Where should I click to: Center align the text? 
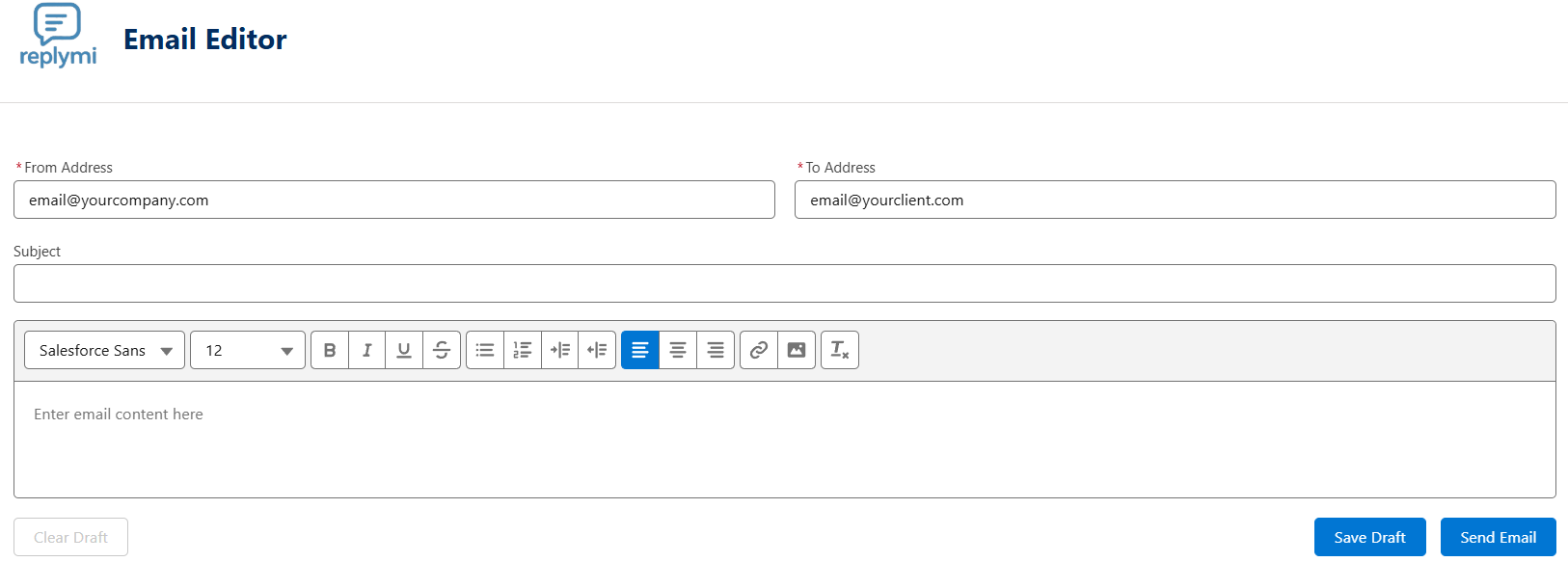click(678, 350)
